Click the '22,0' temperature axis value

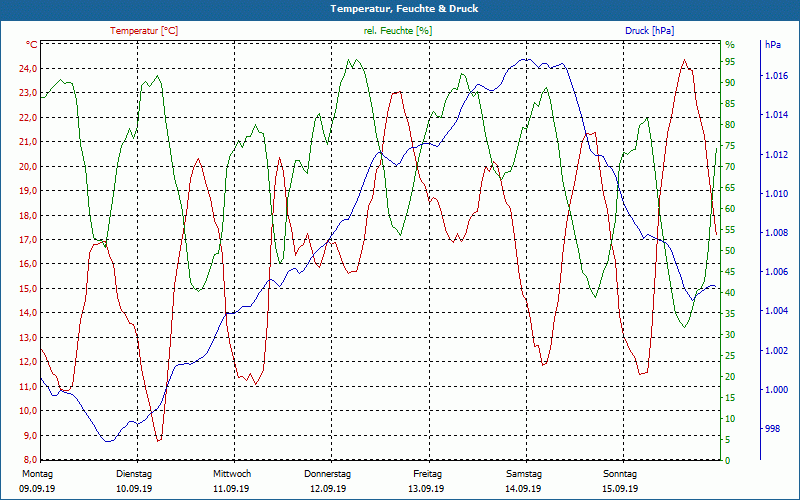[x=28, y=117]
